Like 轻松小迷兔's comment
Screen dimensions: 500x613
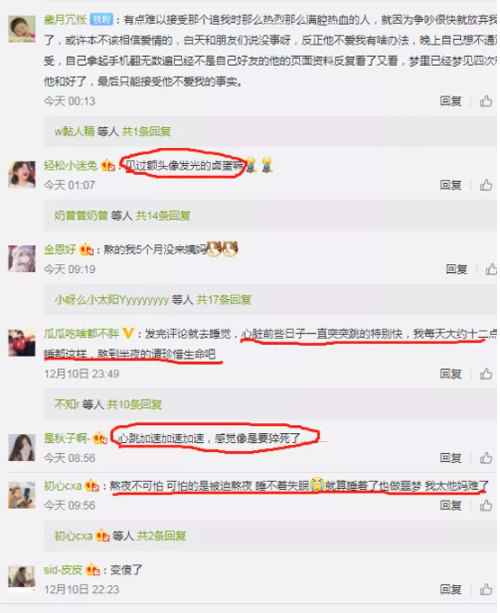point(486,185)
